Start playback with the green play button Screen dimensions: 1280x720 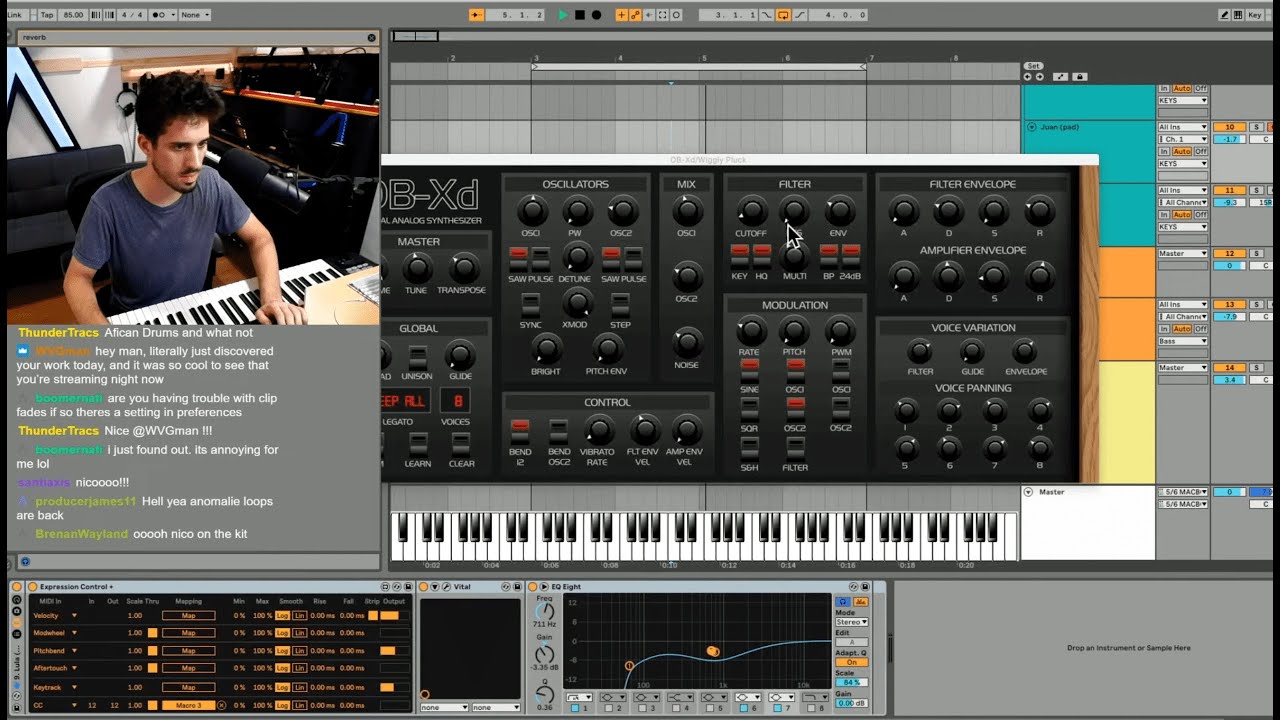click(563, 15)
